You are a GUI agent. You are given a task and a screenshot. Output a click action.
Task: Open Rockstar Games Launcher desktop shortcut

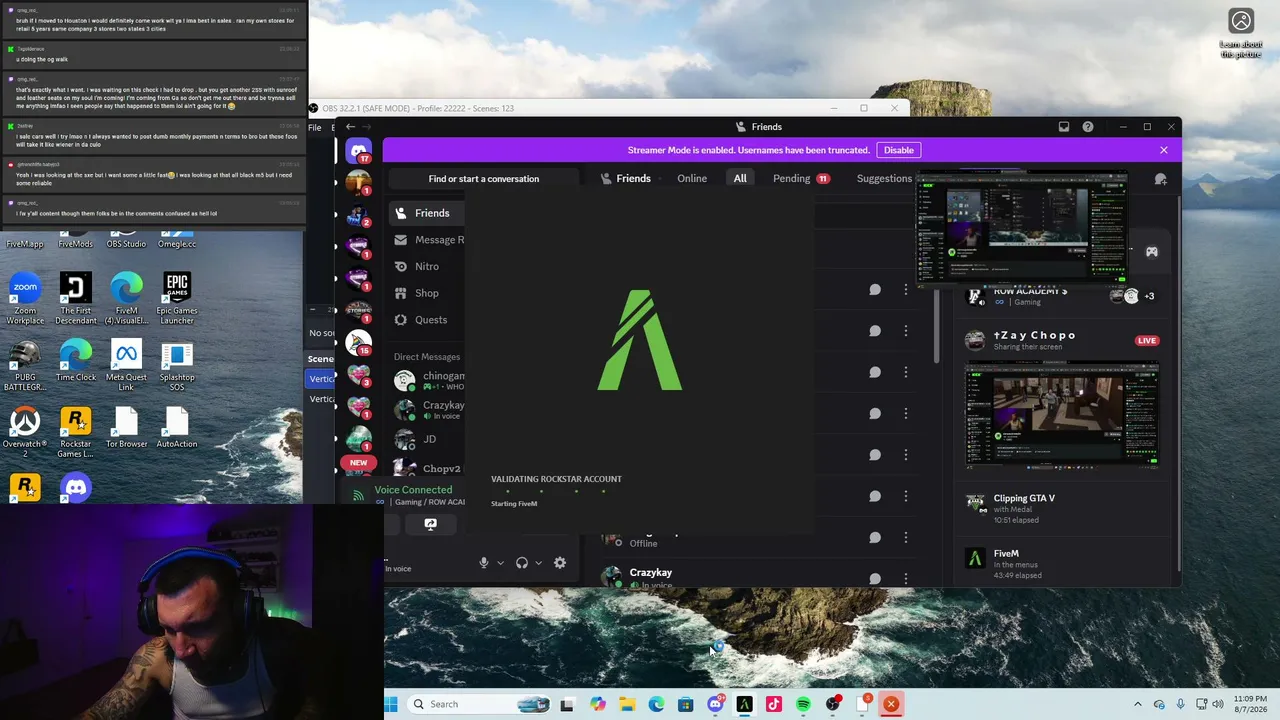click(x=75, y=432)
